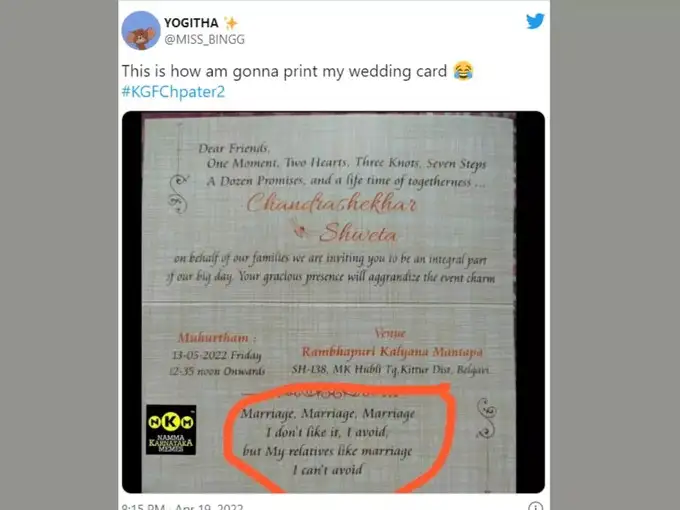Click the laughing emoji in the tweet
The height and width of the screenshot is (510, 680).
[463, 71]
